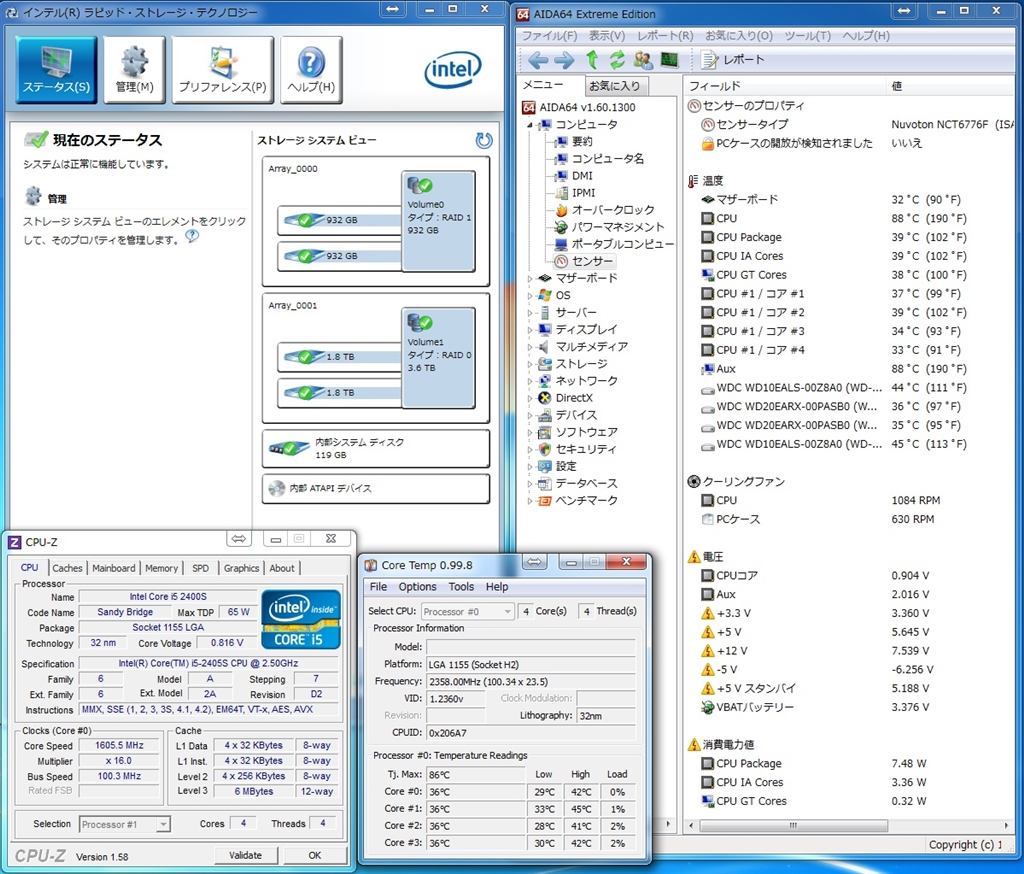
Task: Switch to the お気に入り favorites tab
Action: pyautogui.click(x=614, y=86)
